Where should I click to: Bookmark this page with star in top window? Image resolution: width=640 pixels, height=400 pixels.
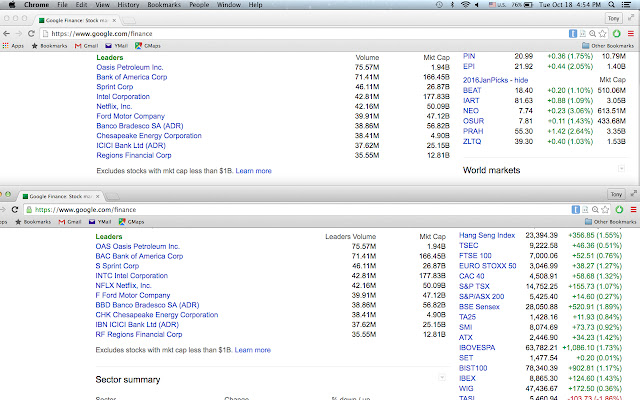[602, 33]
